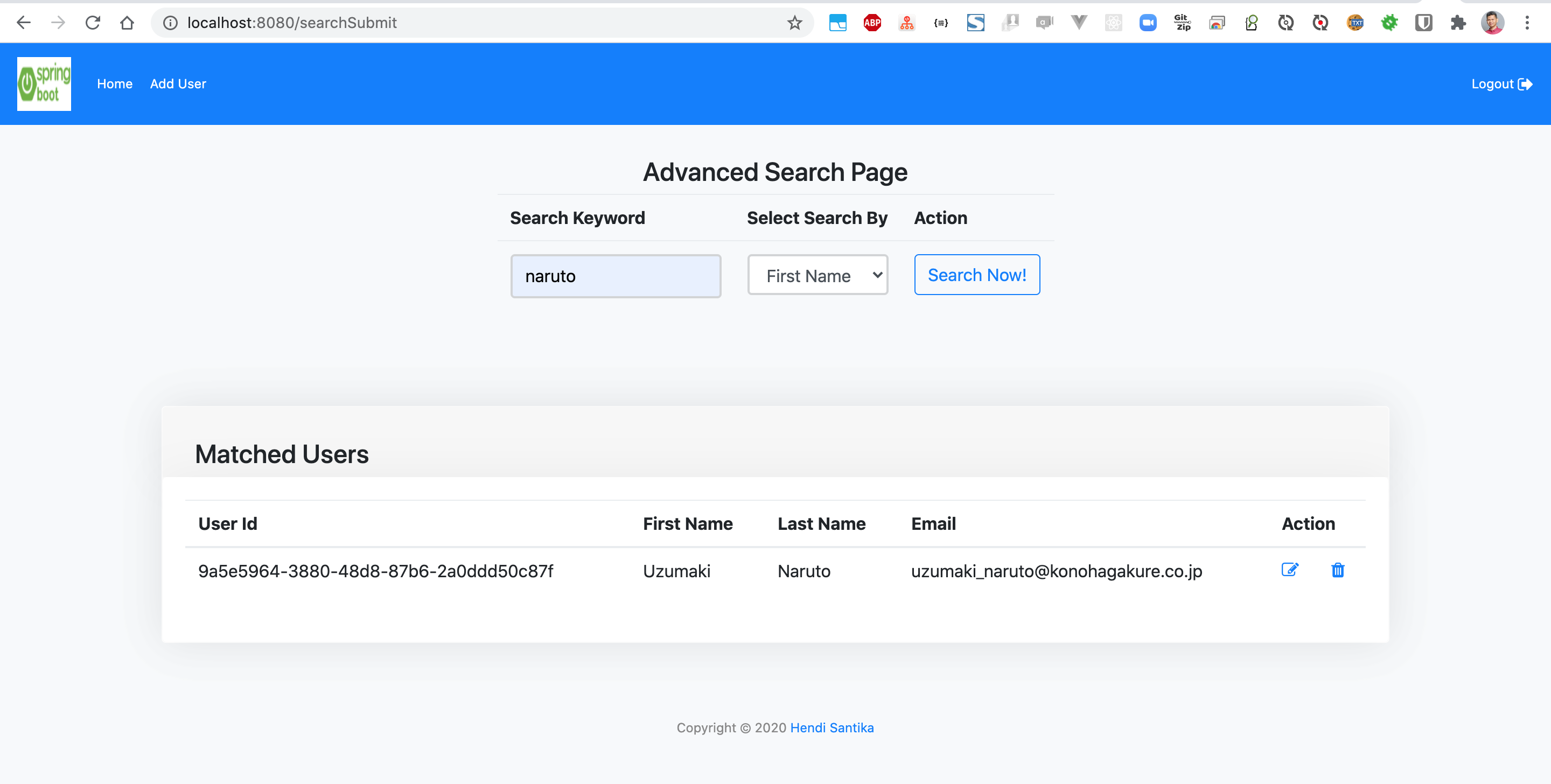This screenshot has width=1551, height=784.
Task: Click the search keyword field containing naruto
Action: click(616, 276)
